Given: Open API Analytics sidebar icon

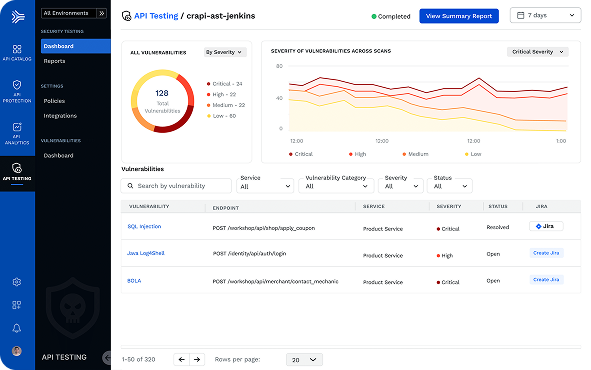Looking at the screenshot, I should pyautogui.click(x=17, y=133).
